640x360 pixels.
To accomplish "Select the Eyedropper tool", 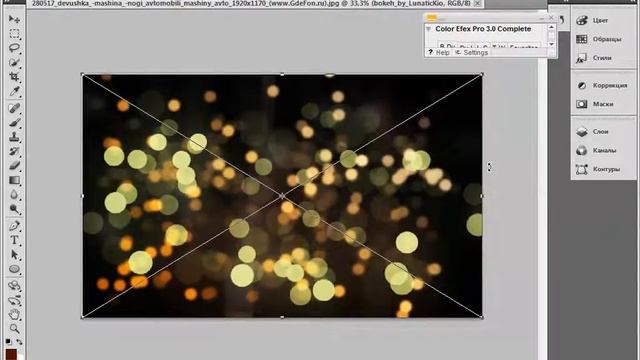I will pyautogui.click(x=14, y=91).
